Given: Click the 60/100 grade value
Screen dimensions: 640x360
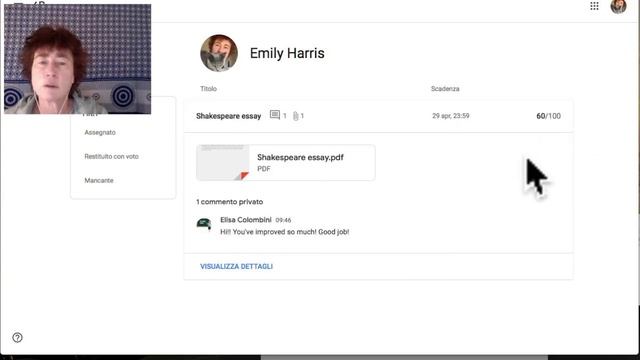Looking at the screenshot, I should pyautogui.click(x=548, y=116).
